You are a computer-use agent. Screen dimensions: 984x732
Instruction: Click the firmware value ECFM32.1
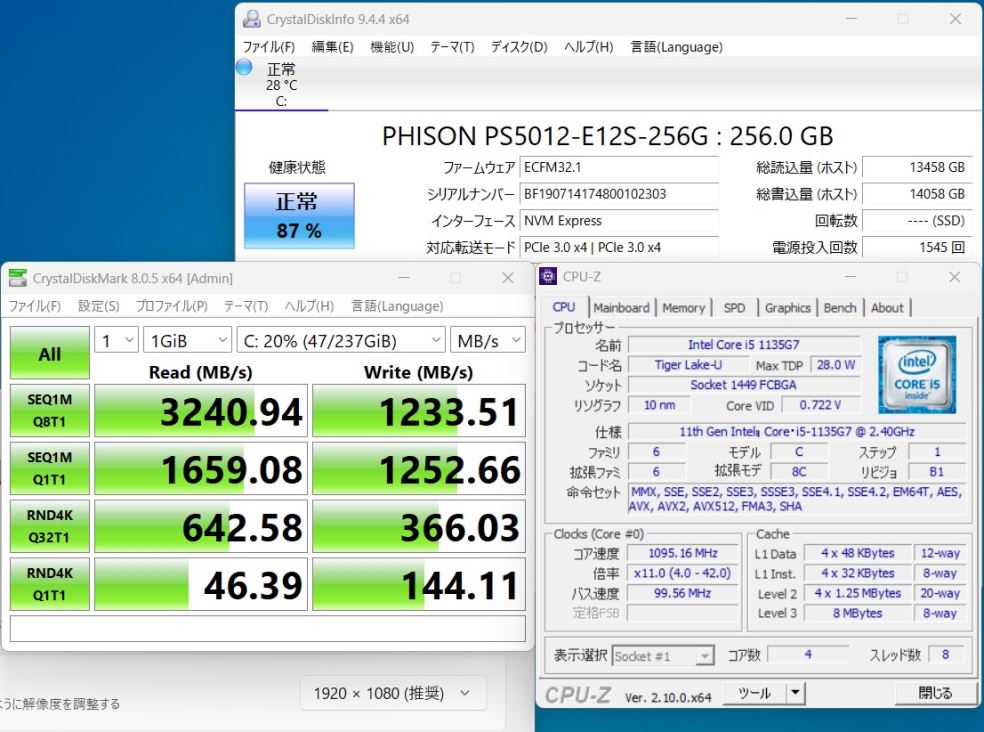pos(619,168)
